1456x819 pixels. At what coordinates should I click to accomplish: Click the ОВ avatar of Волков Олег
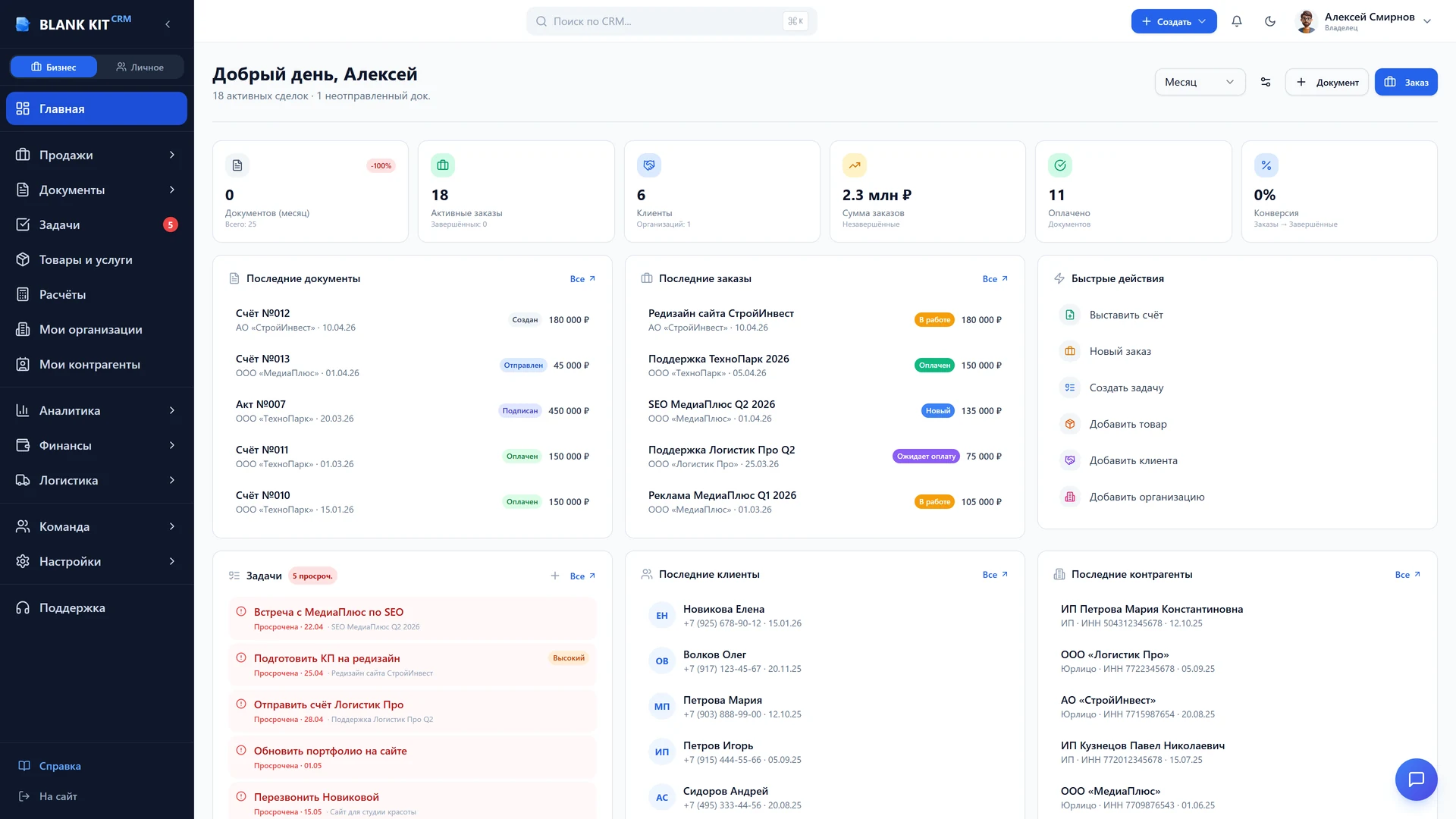click(662, 661)
